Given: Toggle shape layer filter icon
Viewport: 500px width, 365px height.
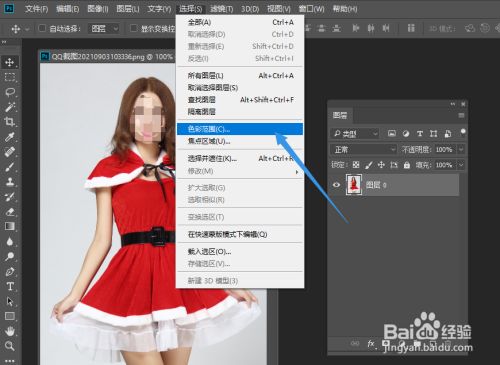Looking at the screenshot, I should pyautogui.click(x=434, y=134).
